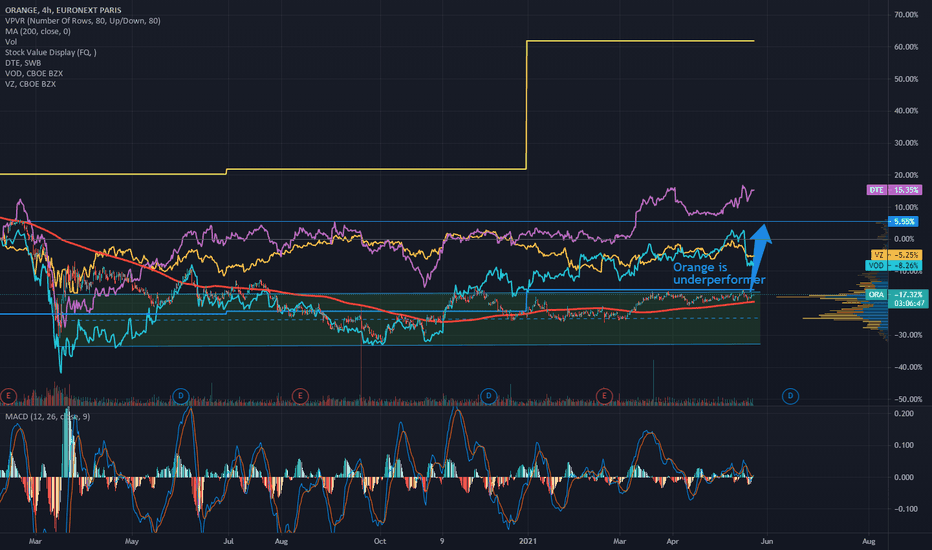The image size is (932, 550).
Task: Open the earnings E marker near March
Action: pos(8,395)
